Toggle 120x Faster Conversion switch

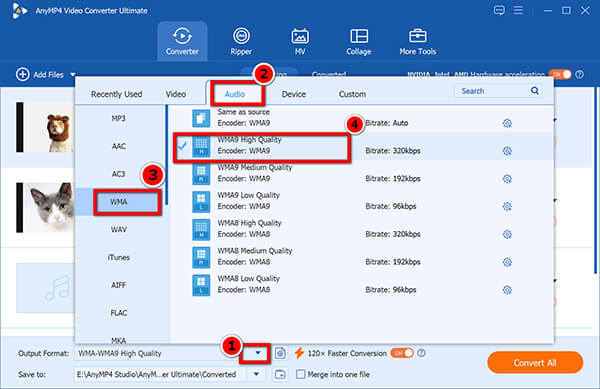(402, 353)
